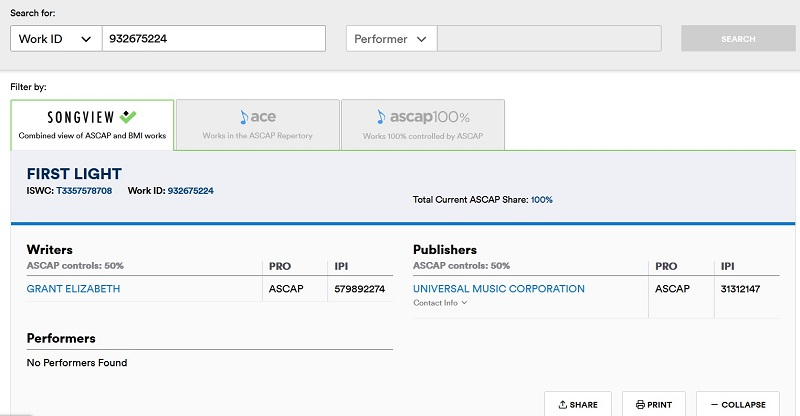This screenshot has height=416, width=800.
Task: Collapse the First Light work details
Action: [x=737, y=404]
